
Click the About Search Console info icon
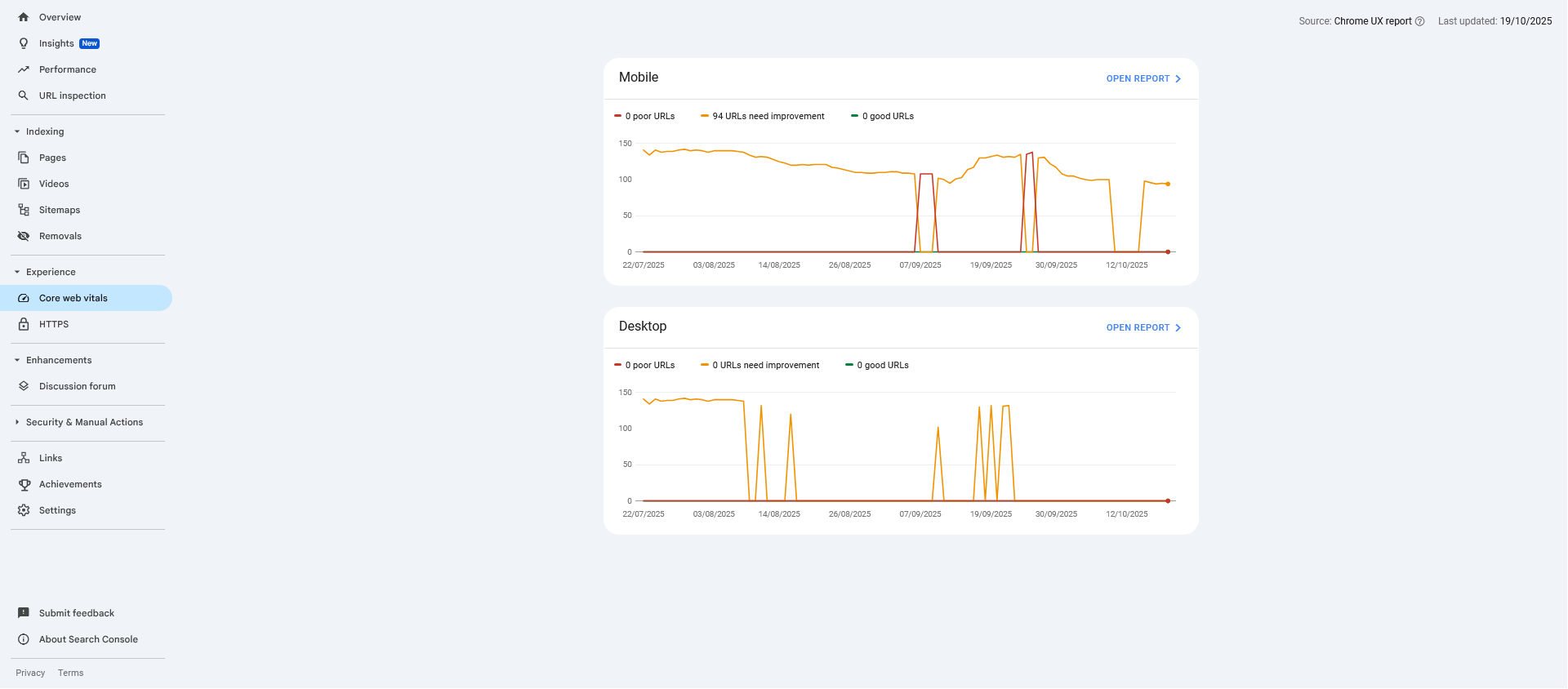click(x=24, y=639)
